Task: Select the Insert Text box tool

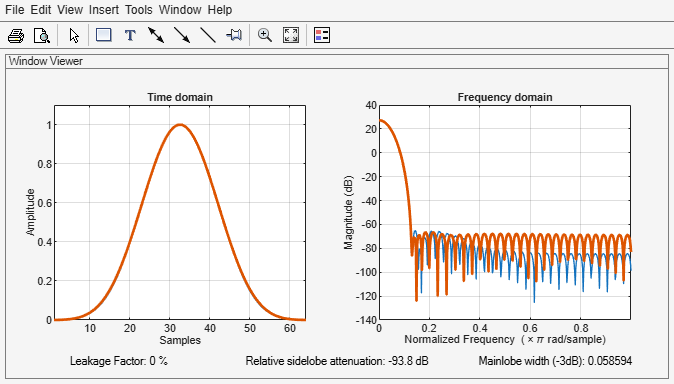Action: click(130, 35)
